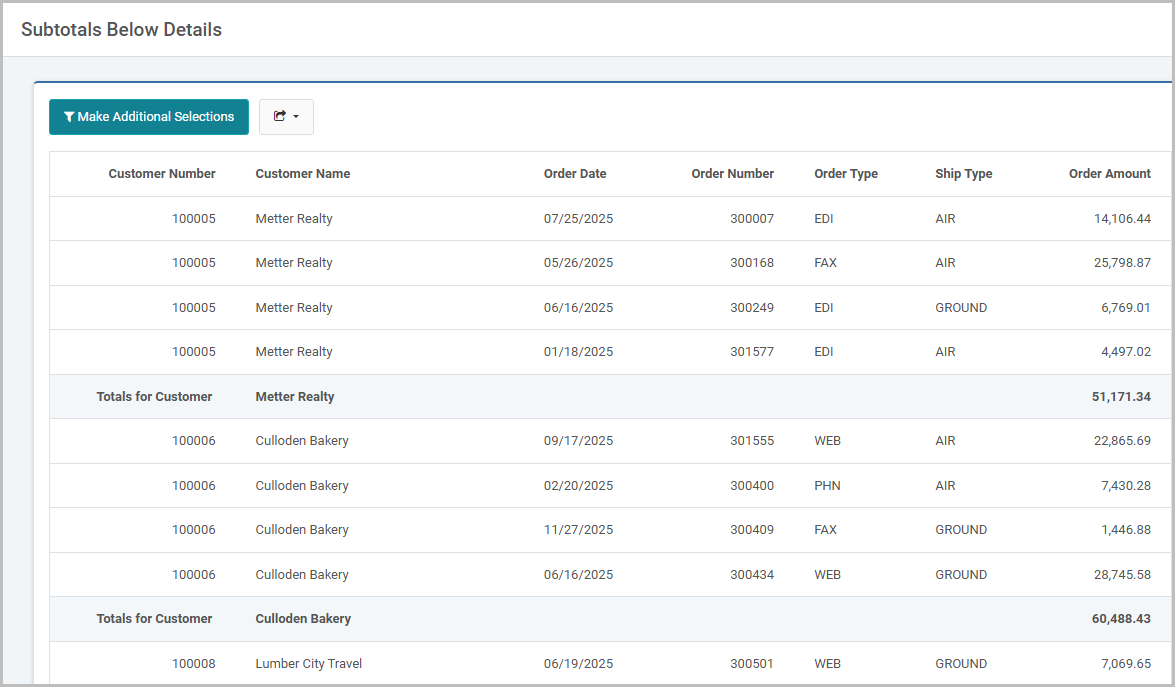
Task: Click order date 09/17/2025
Action: (x=579, y=441)
